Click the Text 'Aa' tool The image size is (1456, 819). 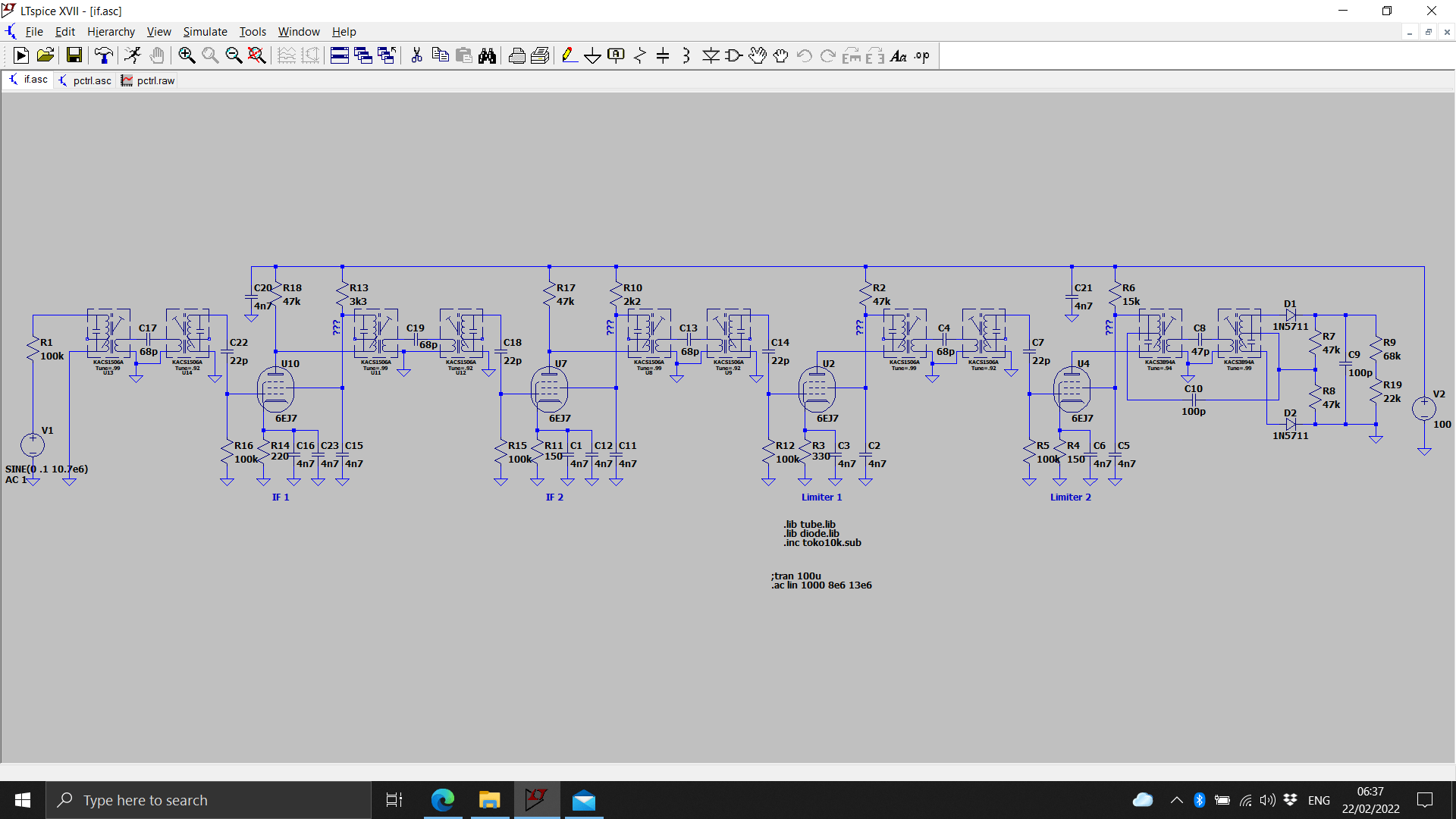point(899,55)
